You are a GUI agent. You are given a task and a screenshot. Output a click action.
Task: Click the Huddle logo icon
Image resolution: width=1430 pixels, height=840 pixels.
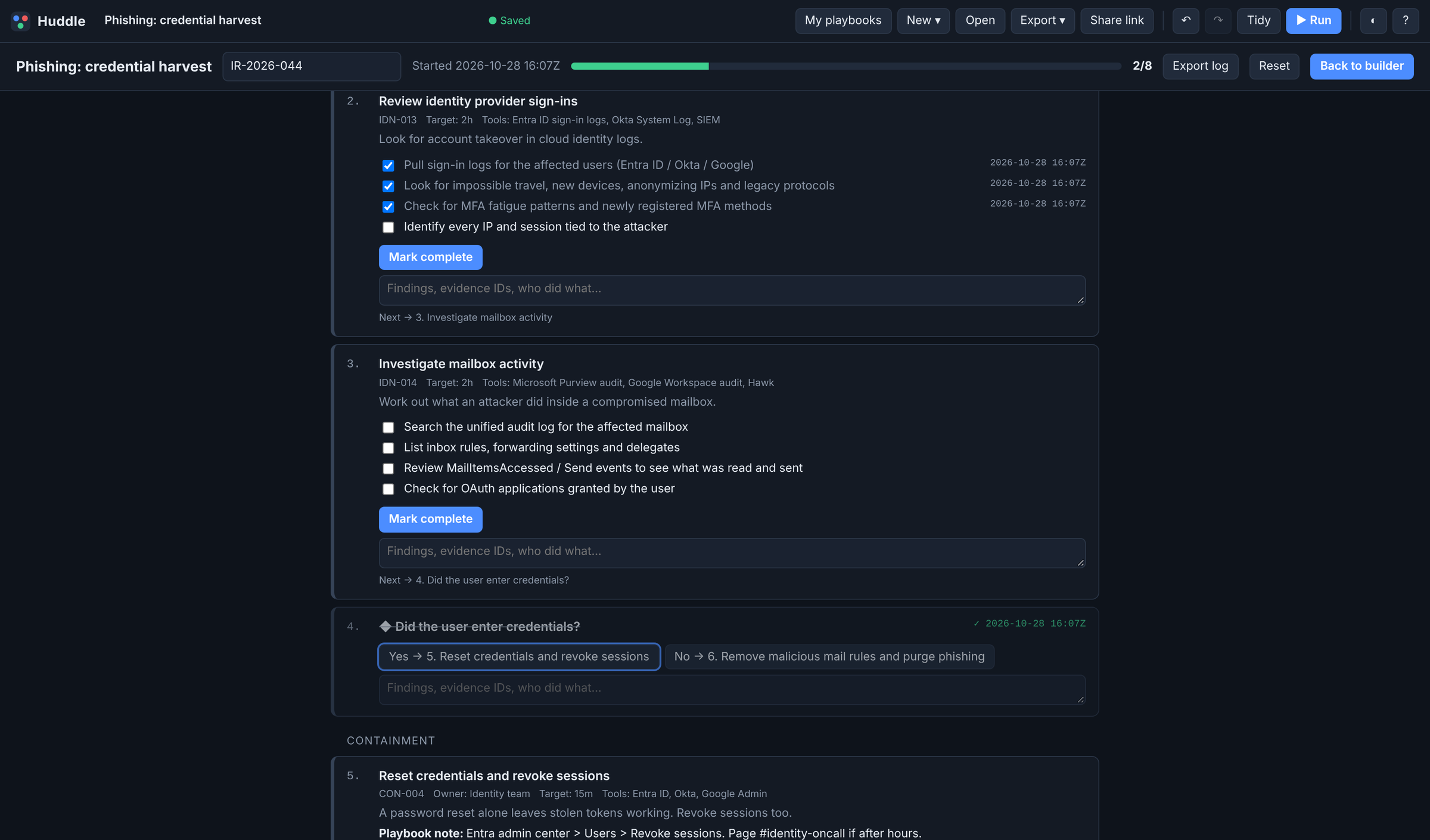click(x=20, y=21)
